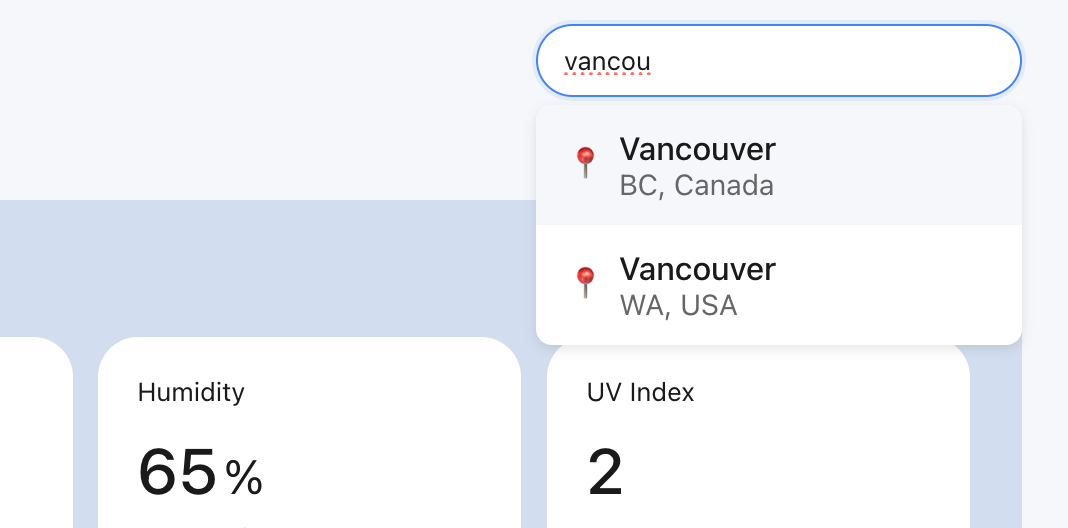Click the percent sign next to 65
1068x528 pixels.
click(245, 477)
